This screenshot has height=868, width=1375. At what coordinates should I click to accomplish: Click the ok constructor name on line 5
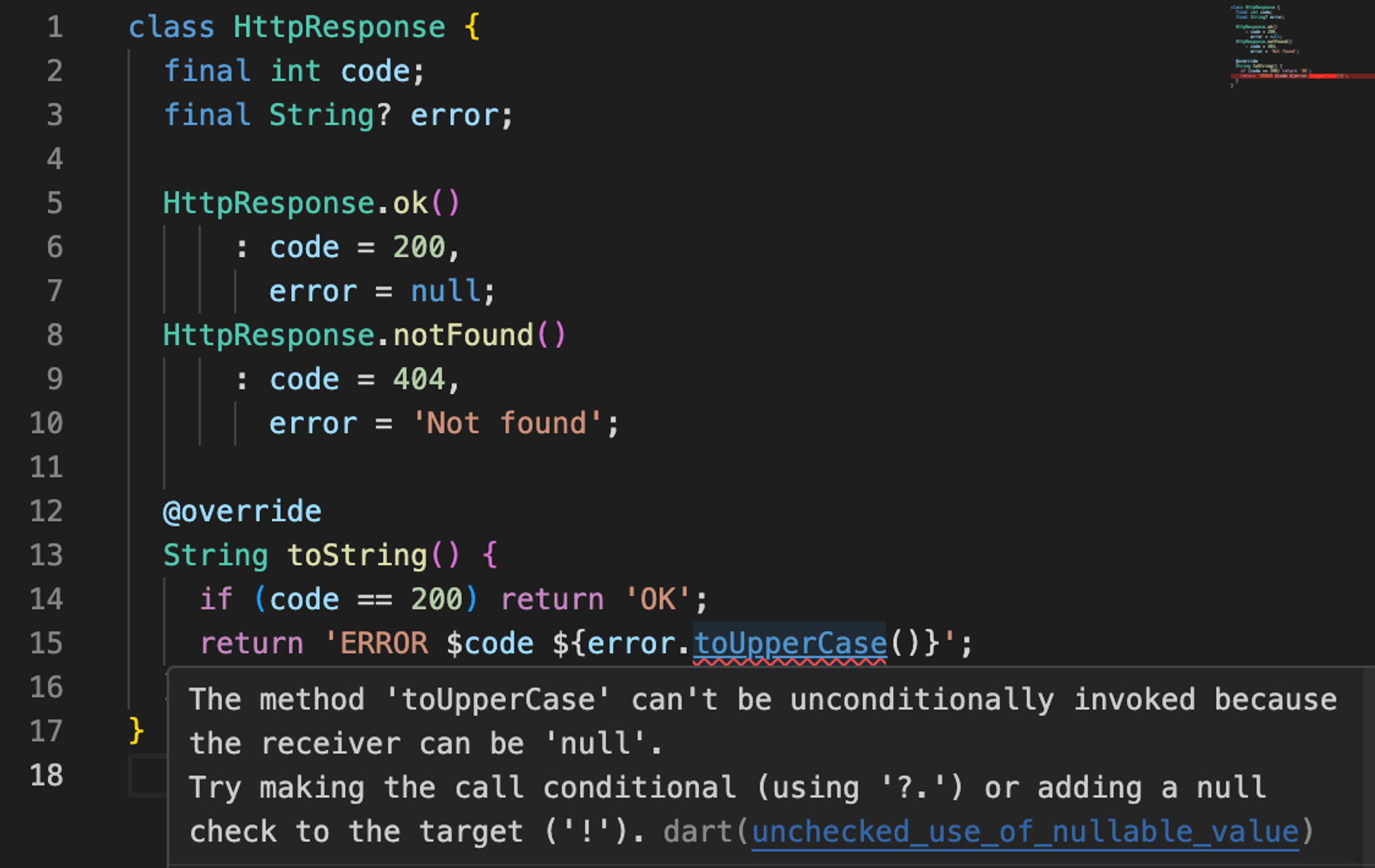(410, 203)
